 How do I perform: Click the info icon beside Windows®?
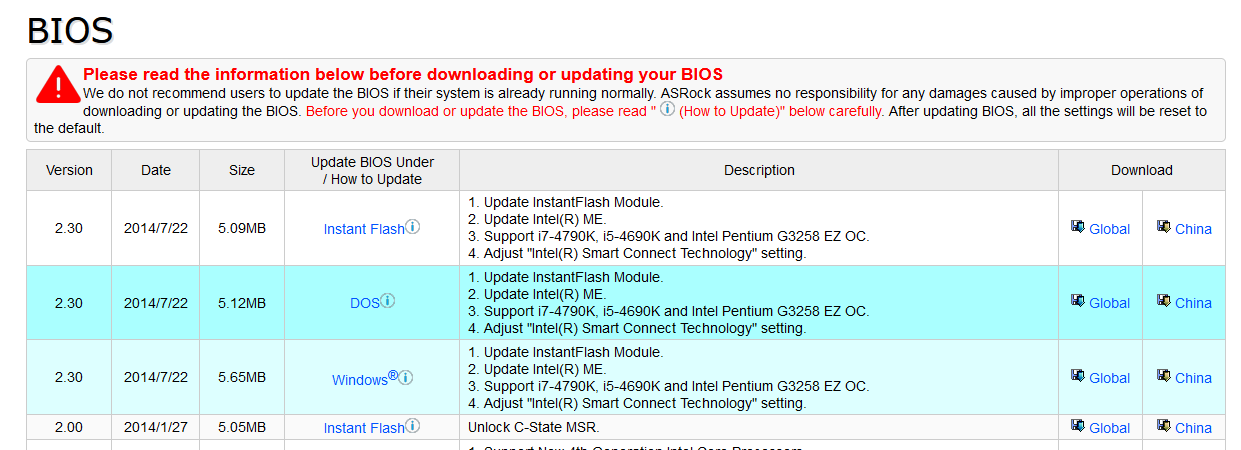406,378
